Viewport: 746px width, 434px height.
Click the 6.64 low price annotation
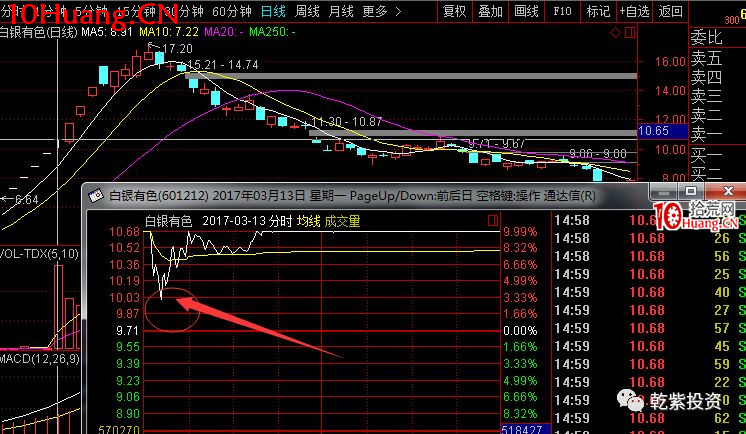pos(27,199)
